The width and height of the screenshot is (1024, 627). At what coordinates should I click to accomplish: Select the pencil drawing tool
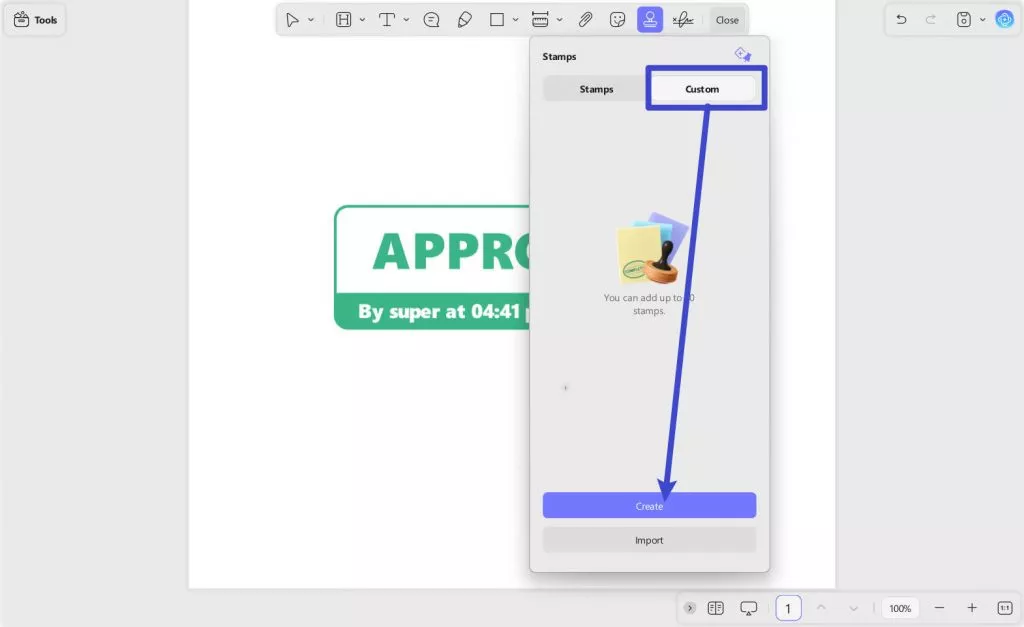[x=464, y=20]
